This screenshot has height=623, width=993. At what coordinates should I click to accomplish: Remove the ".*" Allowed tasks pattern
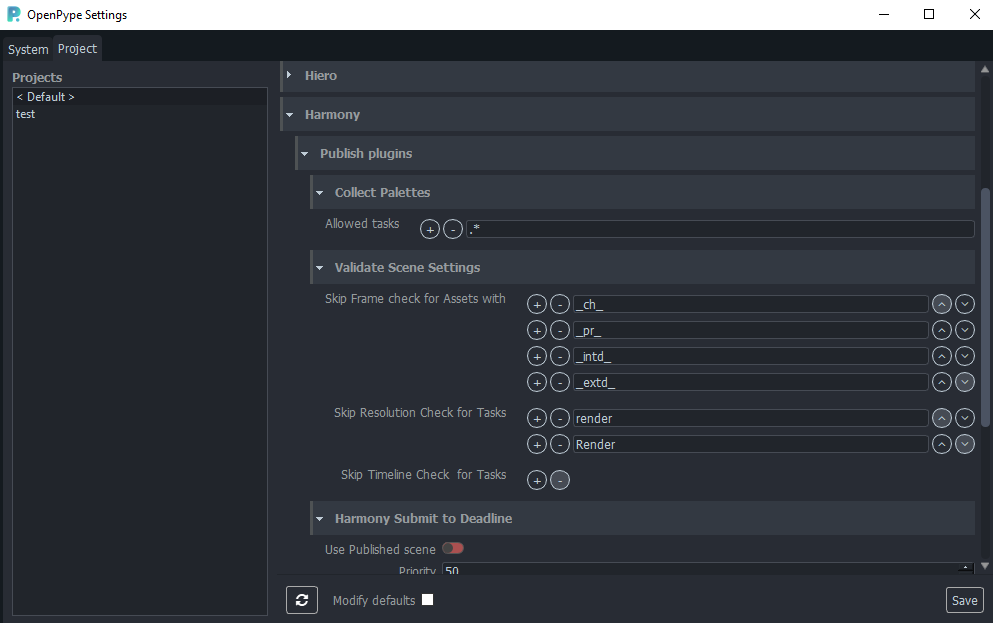pyautogui.click(x=452, y=228)
